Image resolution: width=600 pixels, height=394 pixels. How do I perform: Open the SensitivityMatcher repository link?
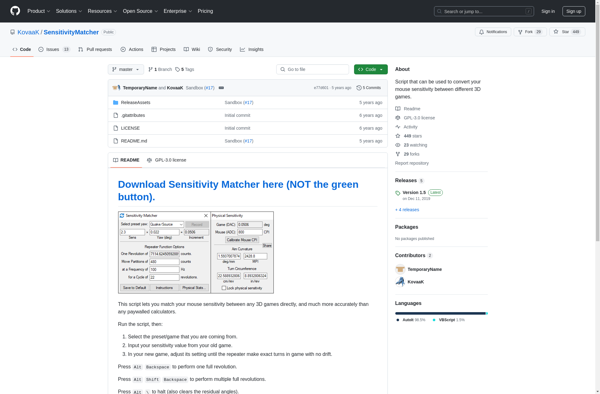[x=71, y=33]
